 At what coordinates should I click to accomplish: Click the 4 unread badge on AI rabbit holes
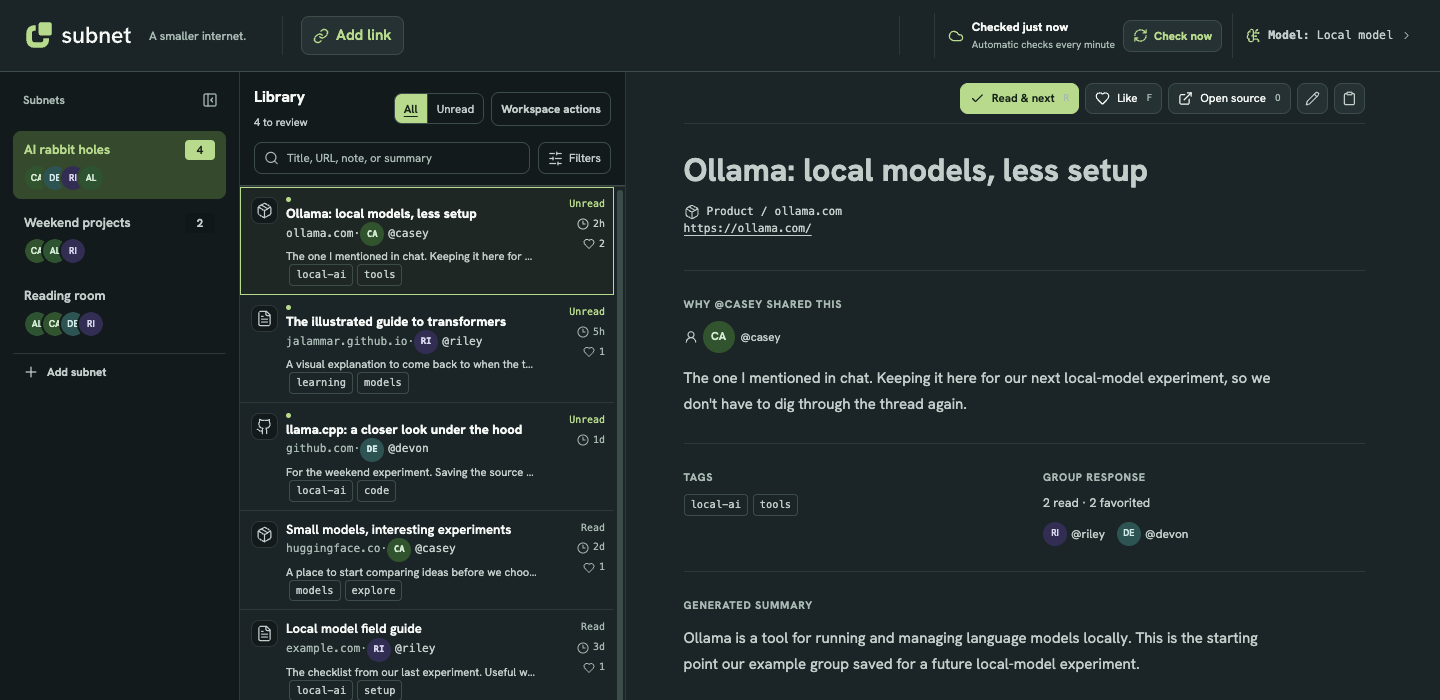click(200, 150)
